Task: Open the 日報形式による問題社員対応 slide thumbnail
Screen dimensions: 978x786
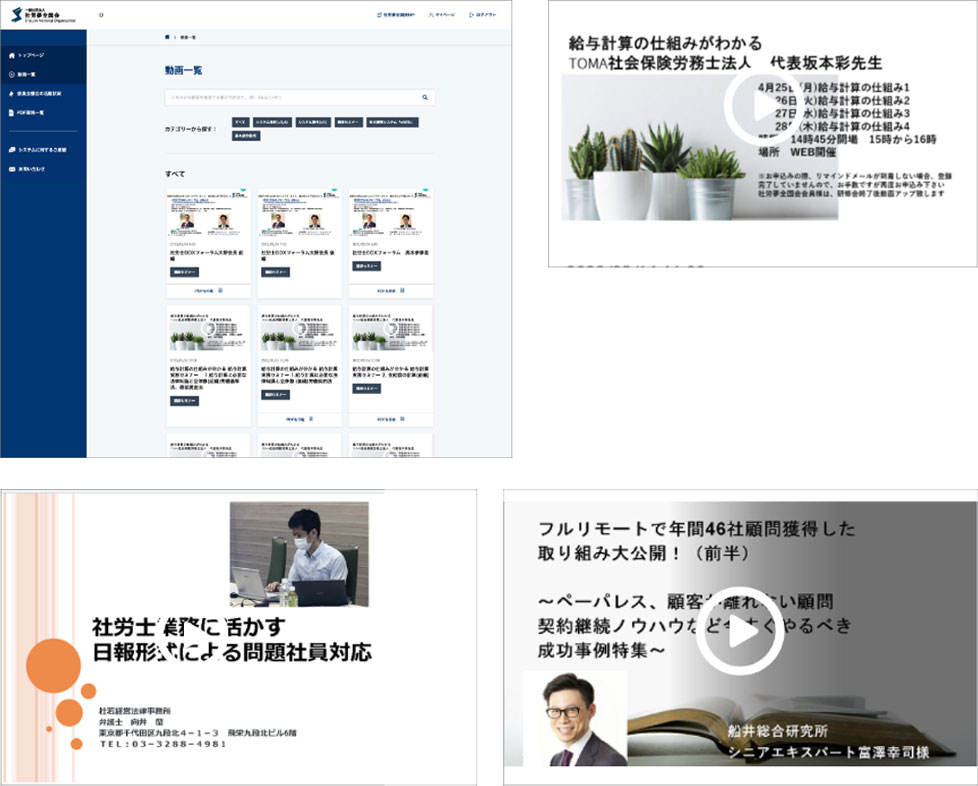Action: point(238,637)
